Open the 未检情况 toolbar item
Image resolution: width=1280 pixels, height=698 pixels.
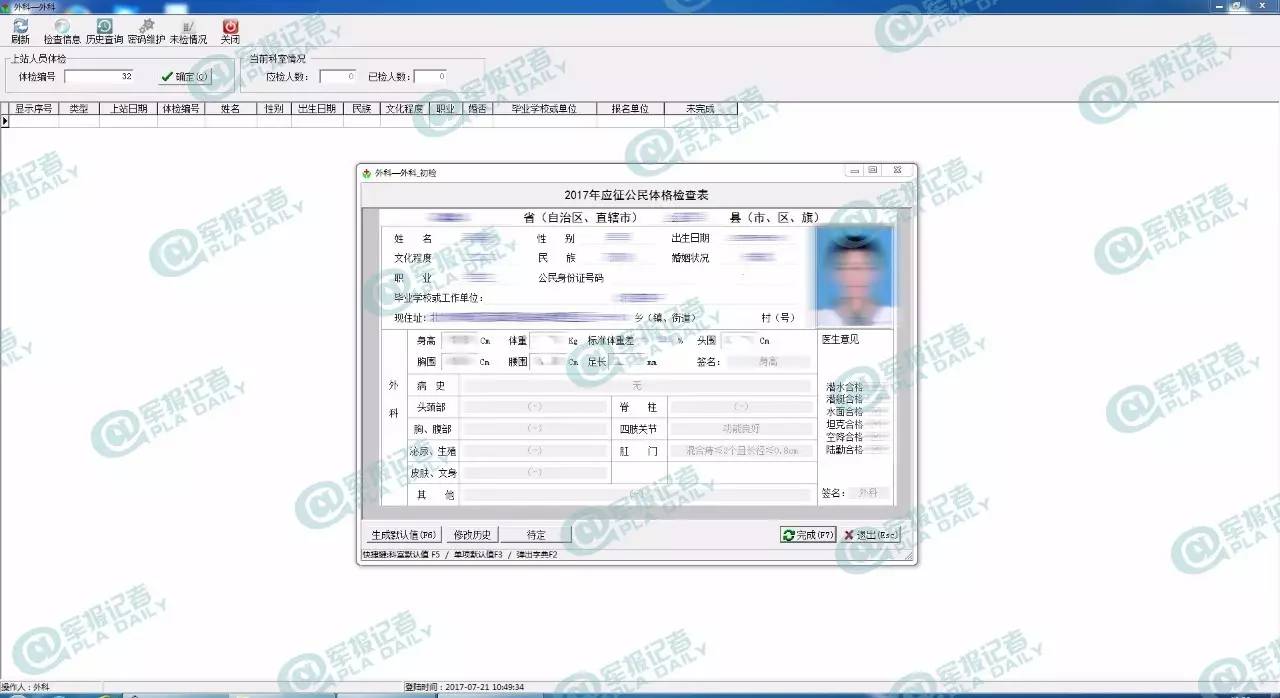click(188, 30)
